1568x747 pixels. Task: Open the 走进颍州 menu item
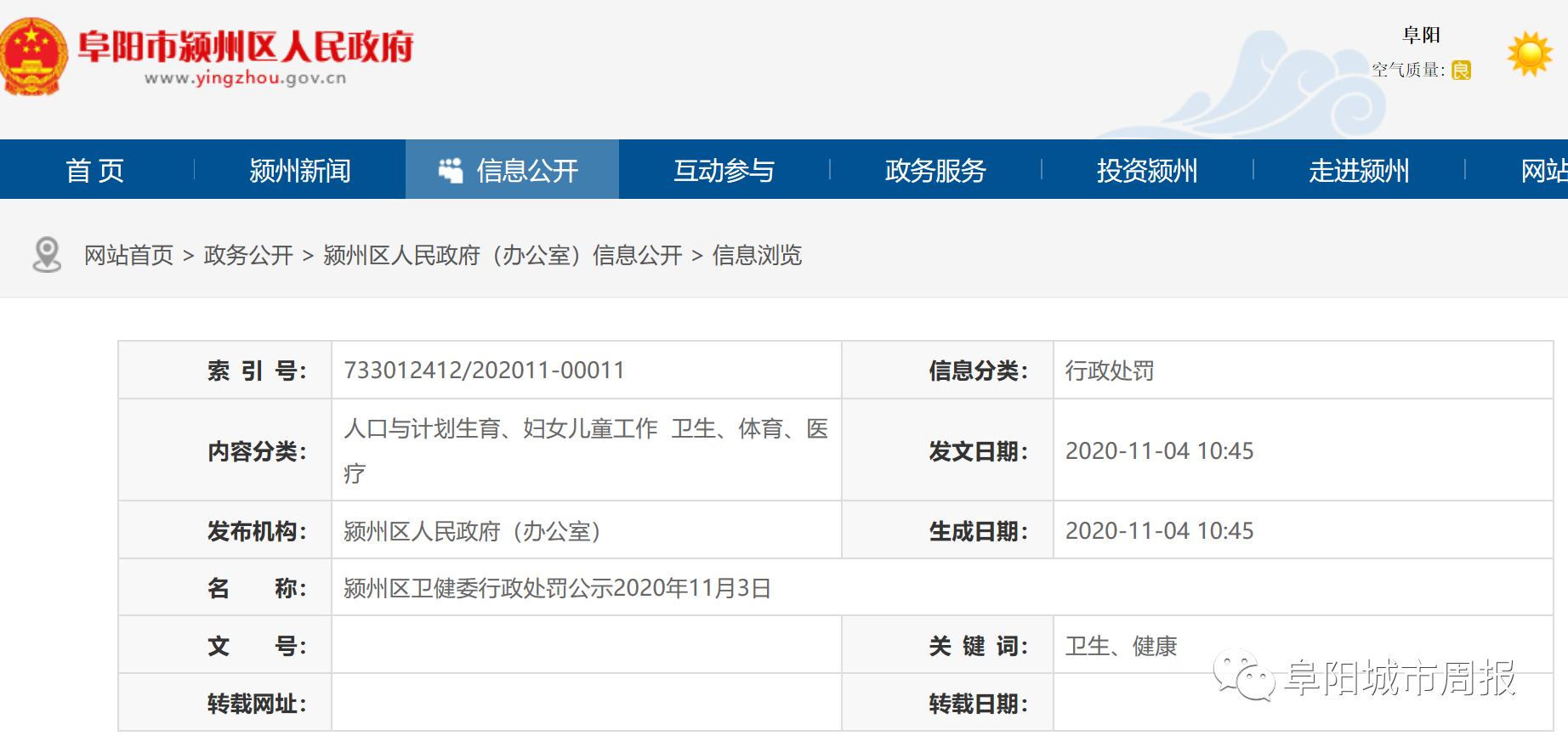1359,171
